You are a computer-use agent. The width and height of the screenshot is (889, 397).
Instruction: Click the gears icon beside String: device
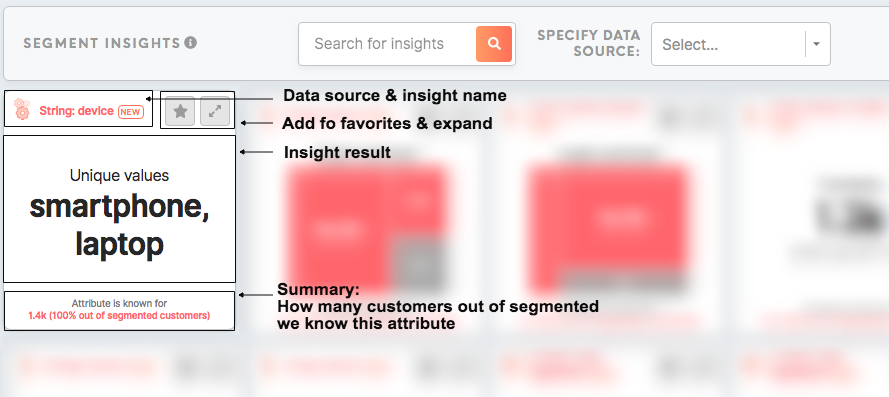click(22, 109)
